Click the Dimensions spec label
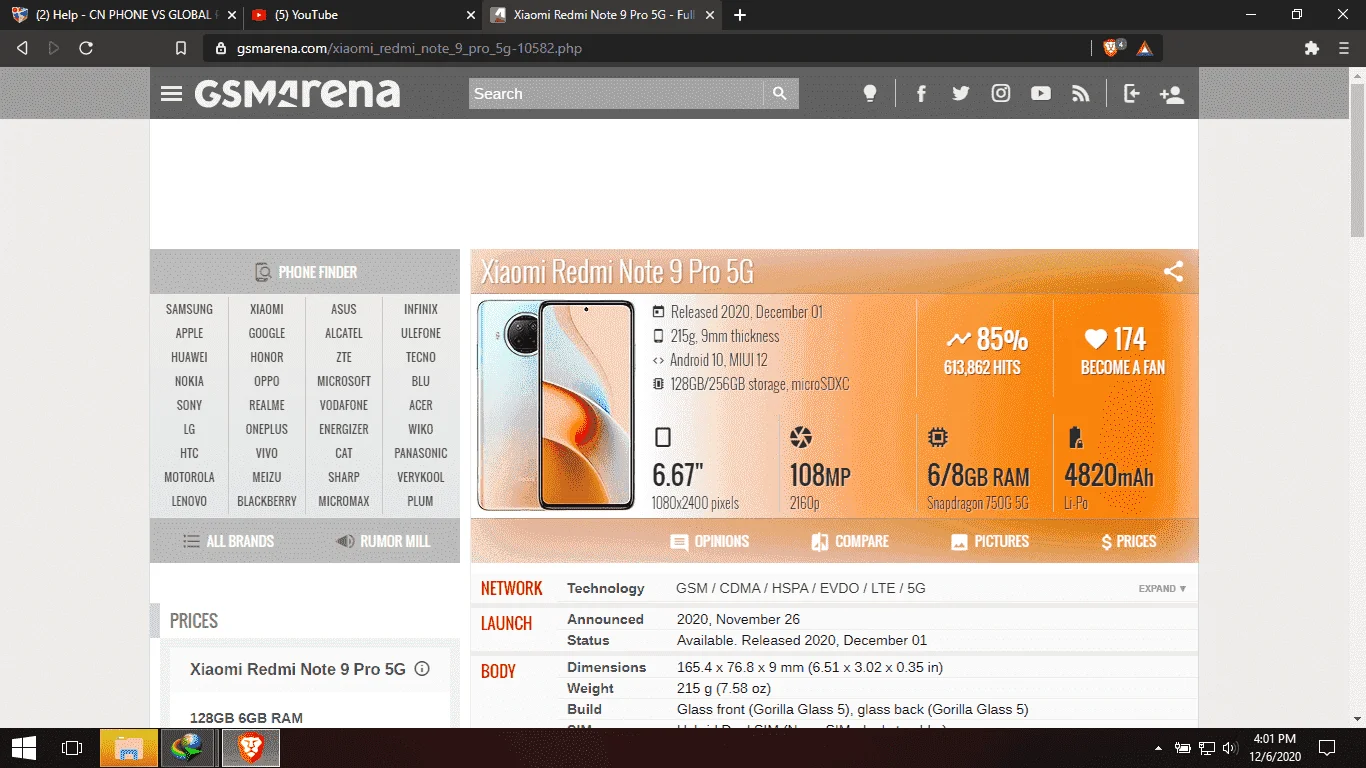 point(607,667)
